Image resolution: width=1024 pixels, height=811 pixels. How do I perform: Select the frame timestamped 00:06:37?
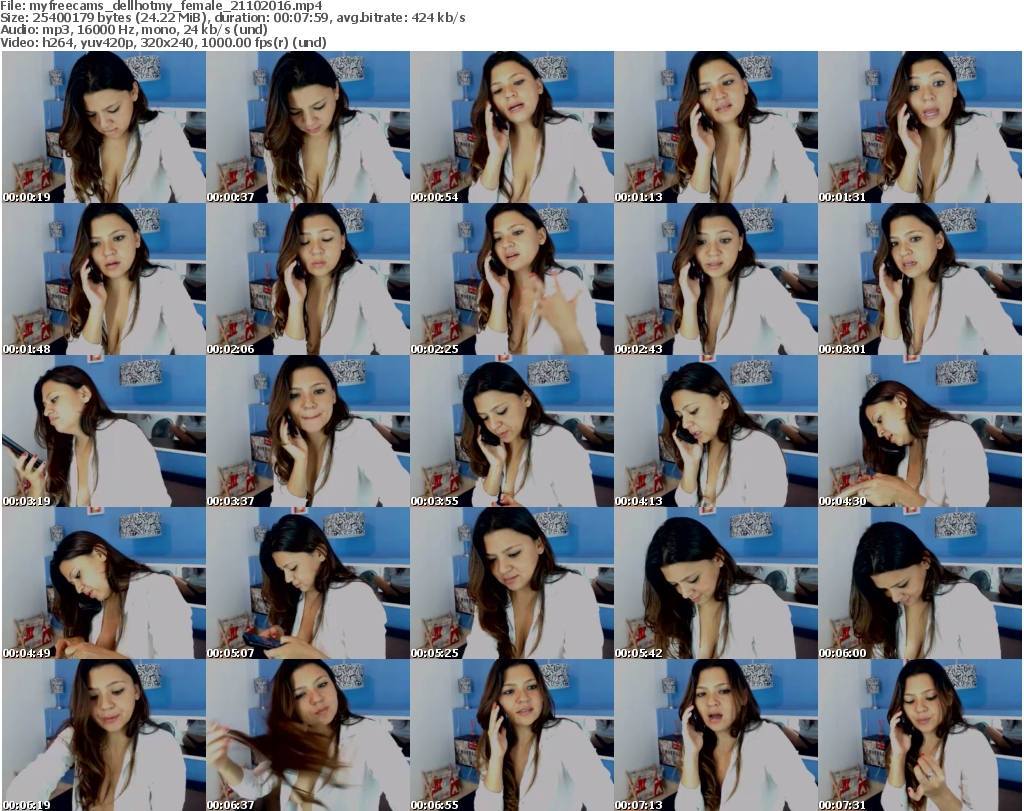pyautogui.click(x=307, y=735)
